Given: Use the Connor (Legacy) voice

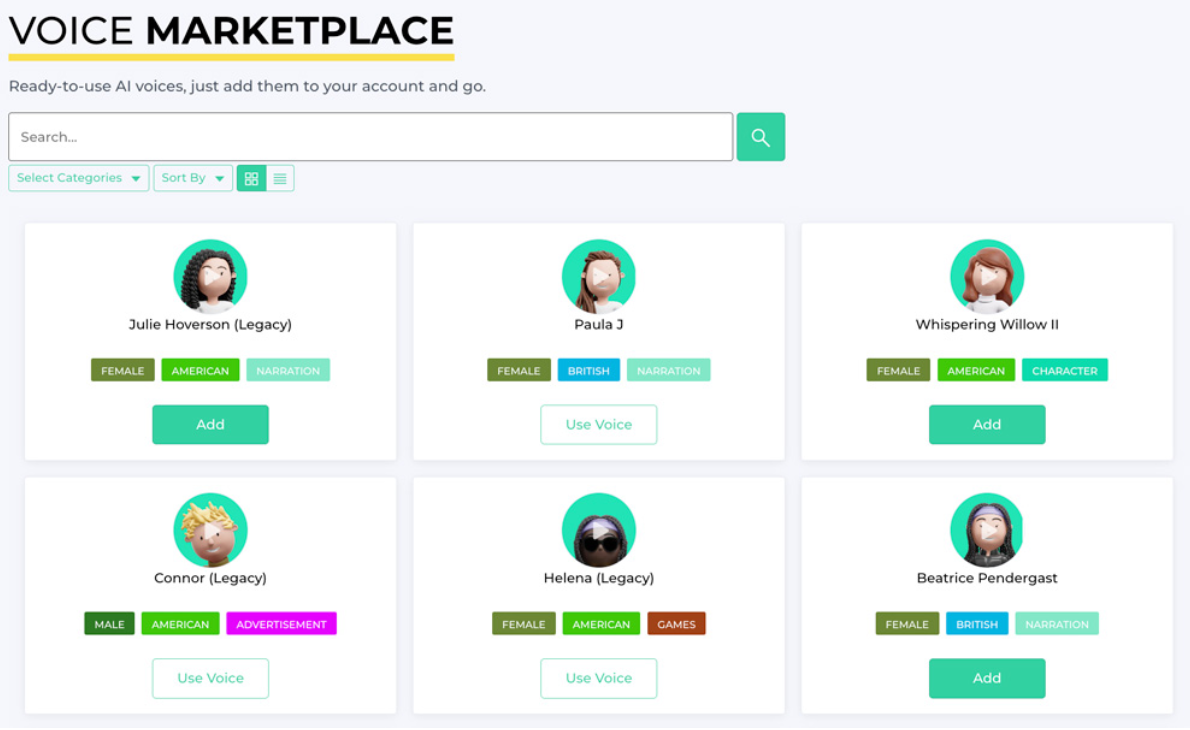Looking at the screenshot, I should point(210,678).
